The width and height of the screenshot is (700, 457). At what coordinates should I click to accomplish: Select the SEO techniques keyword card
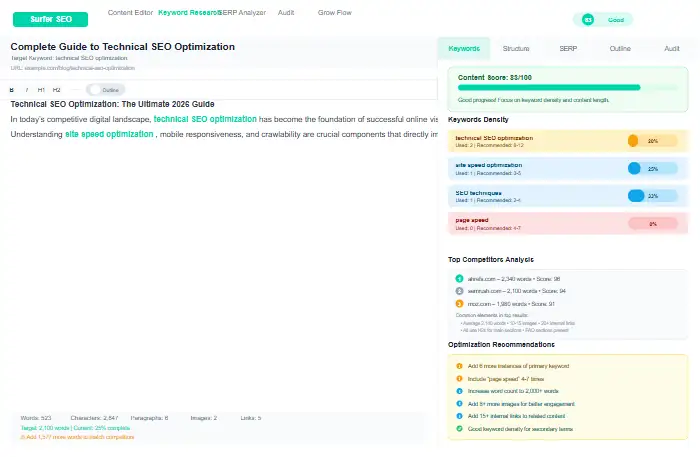[x=567, y=196]
